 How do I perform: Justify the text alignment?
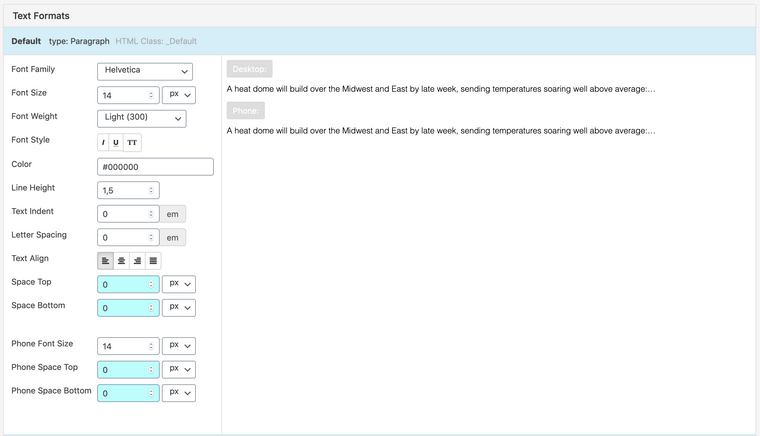click(153, 261)
